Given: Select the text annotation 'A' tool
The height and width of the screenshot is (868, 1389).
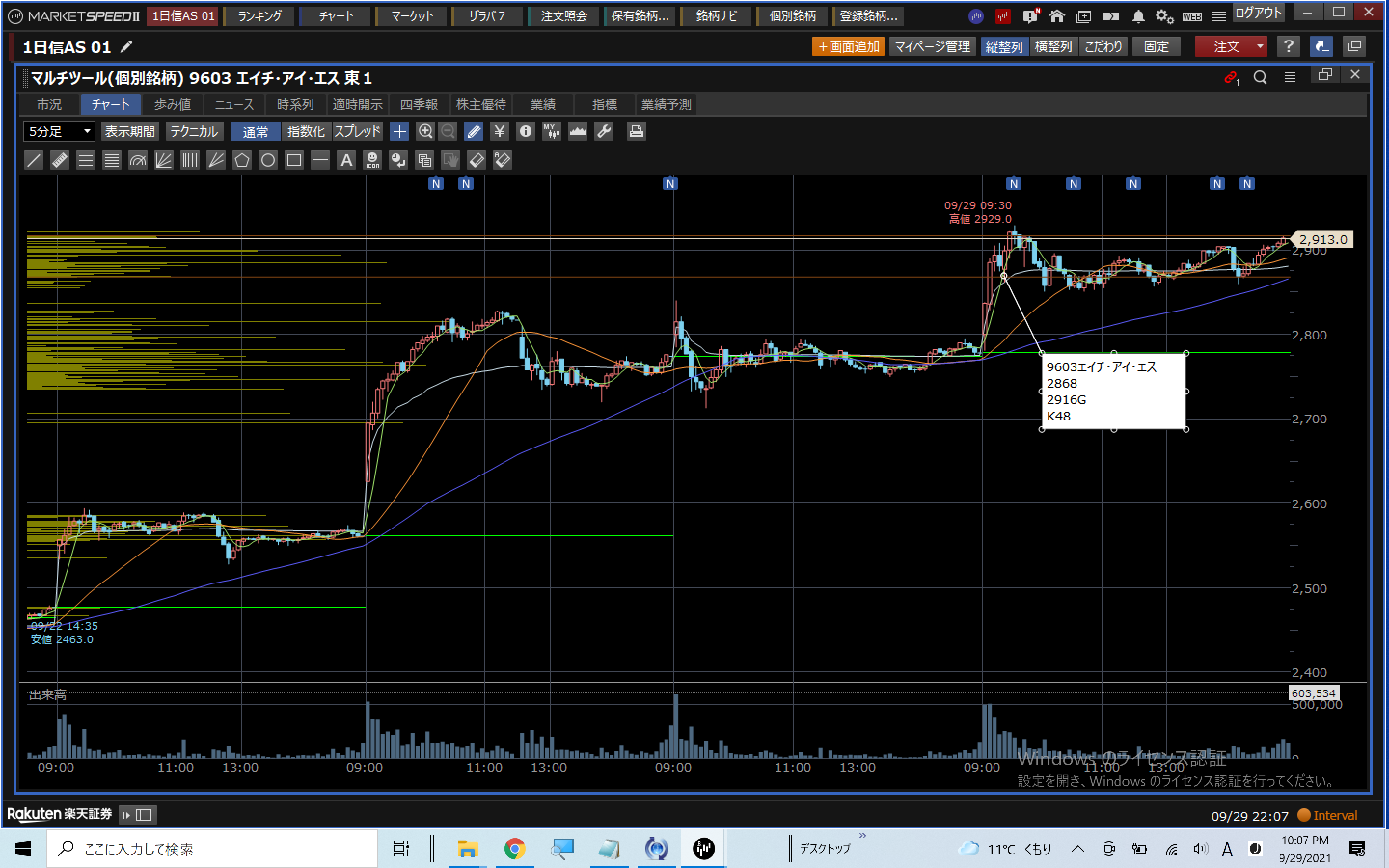Looking at the screenshot, I should [x=346, y=160].
